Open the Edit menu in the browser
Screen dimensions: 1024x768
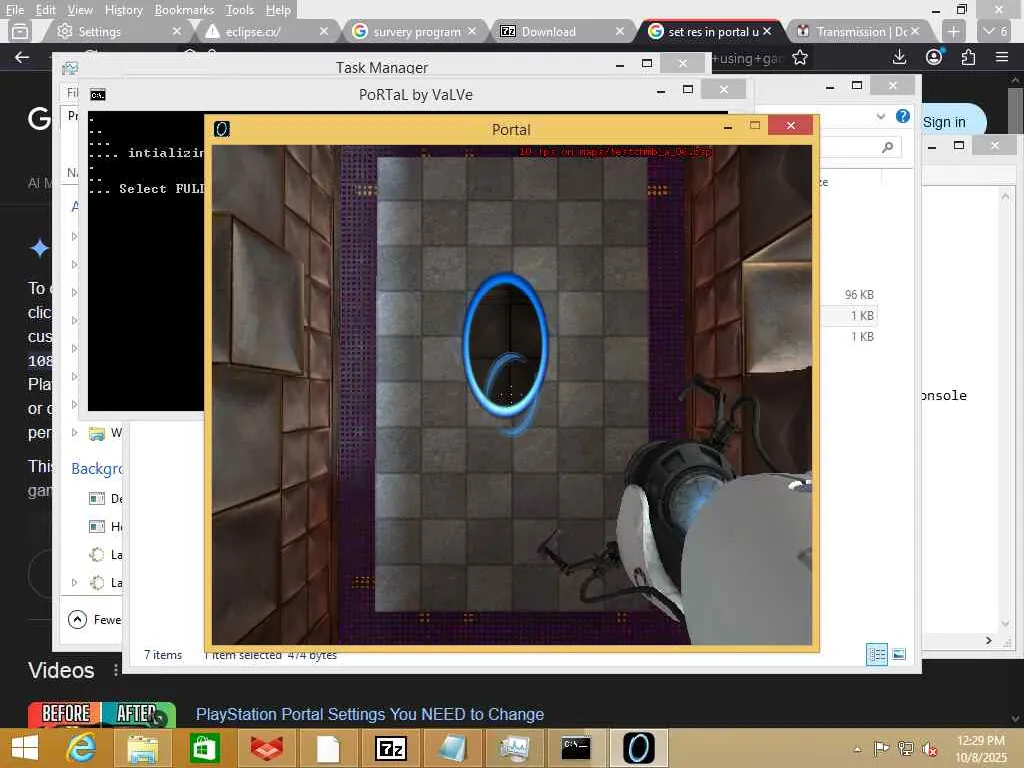point(45,10)
